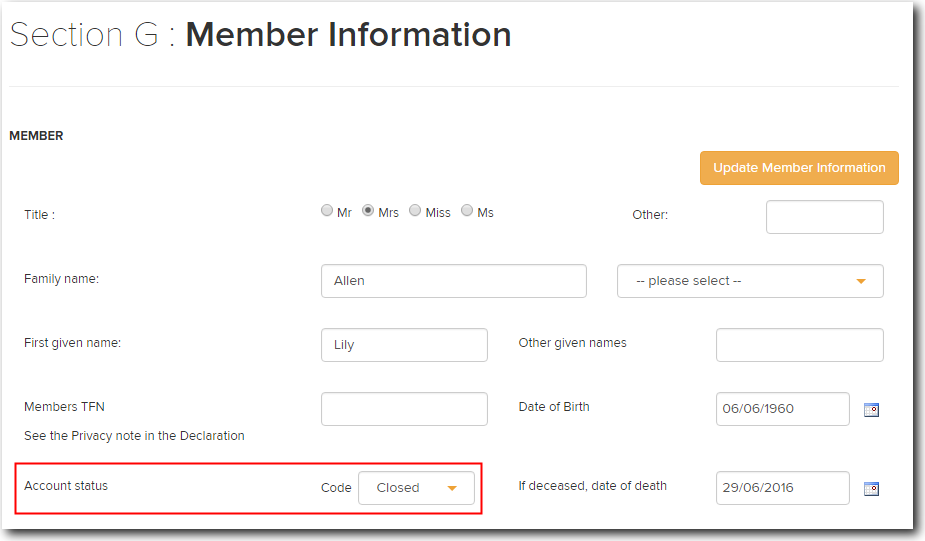
Task: Choose the Mrs title option
Action: tap(368, 211)
